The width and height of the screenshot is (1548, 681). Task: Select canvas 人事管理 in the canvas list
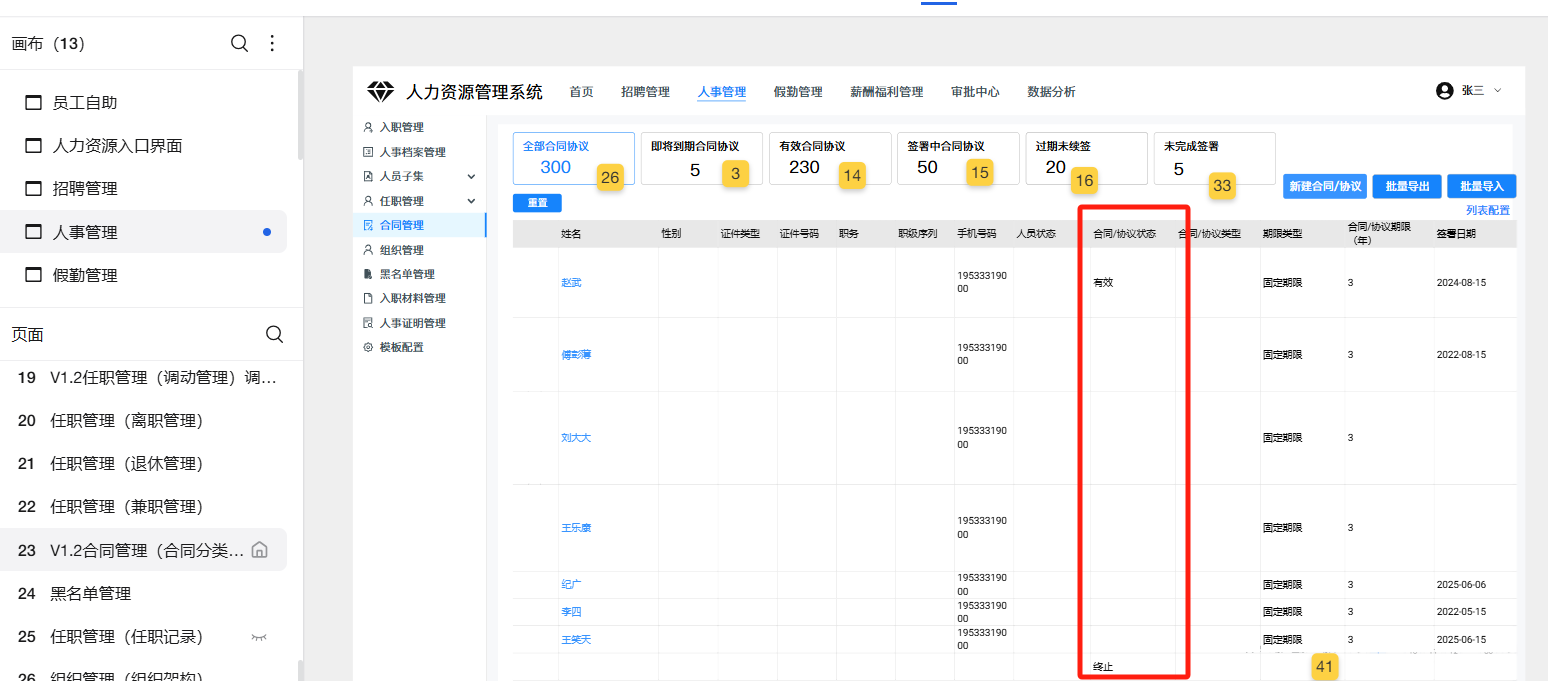tap(144, 232)
